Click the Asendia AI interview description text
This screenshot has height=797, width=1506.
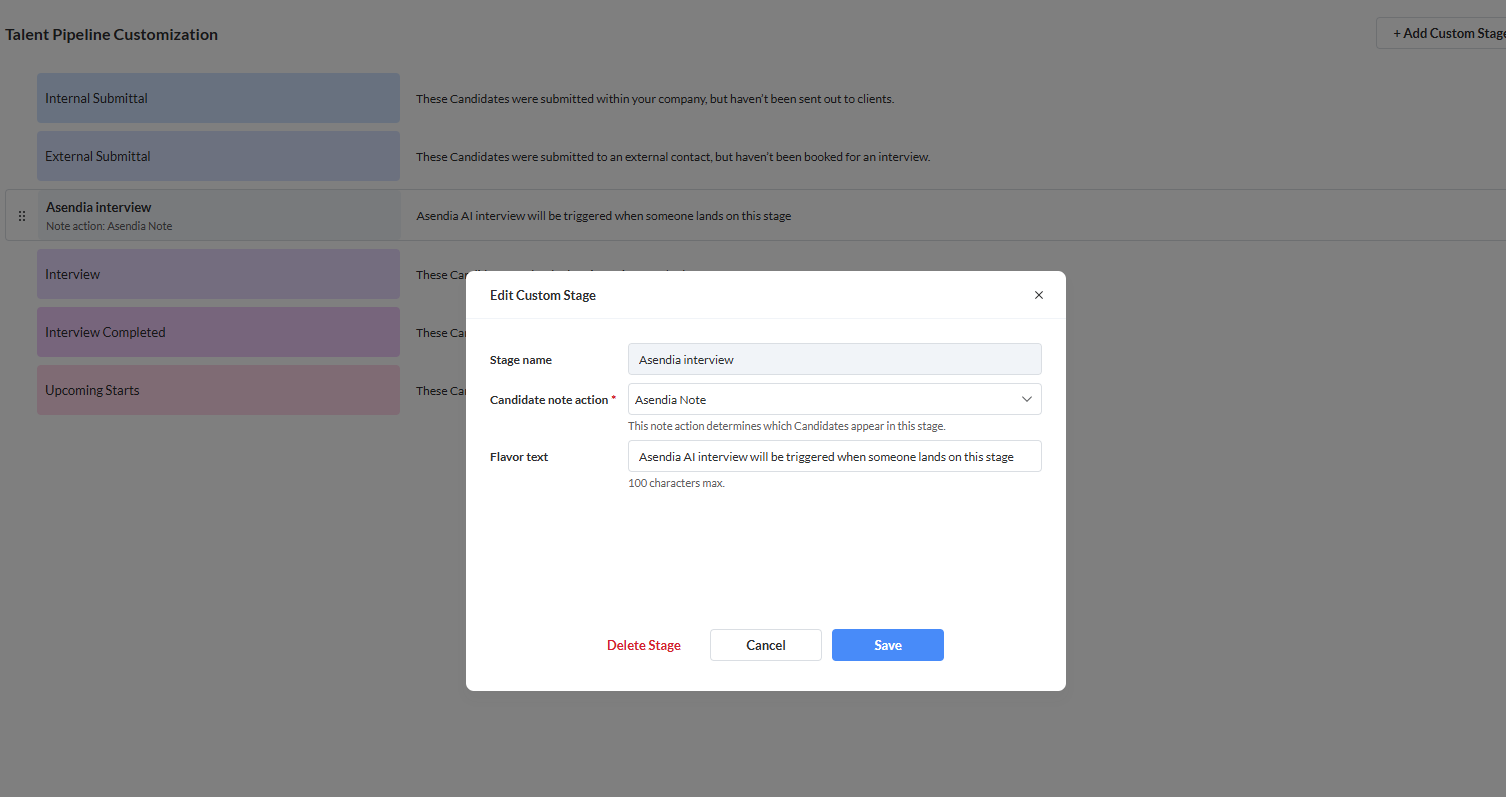[603, 216]
